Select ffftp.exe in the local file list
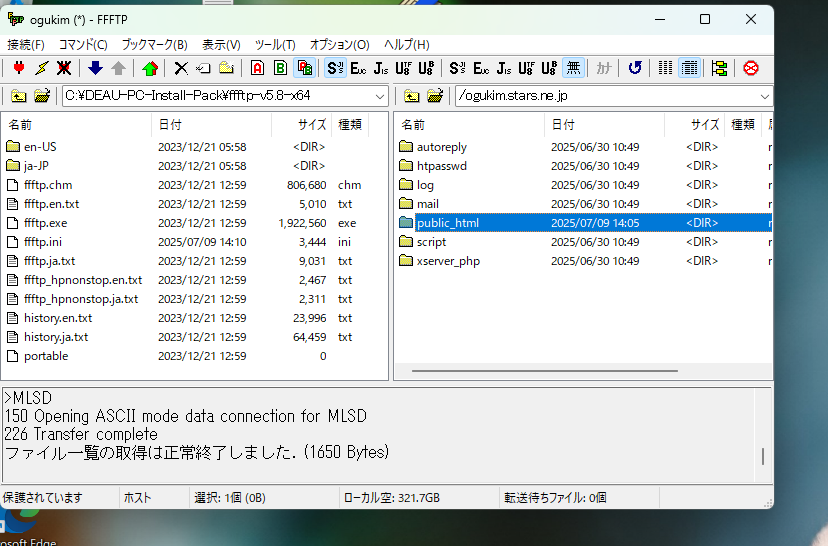 pos(47,223)
